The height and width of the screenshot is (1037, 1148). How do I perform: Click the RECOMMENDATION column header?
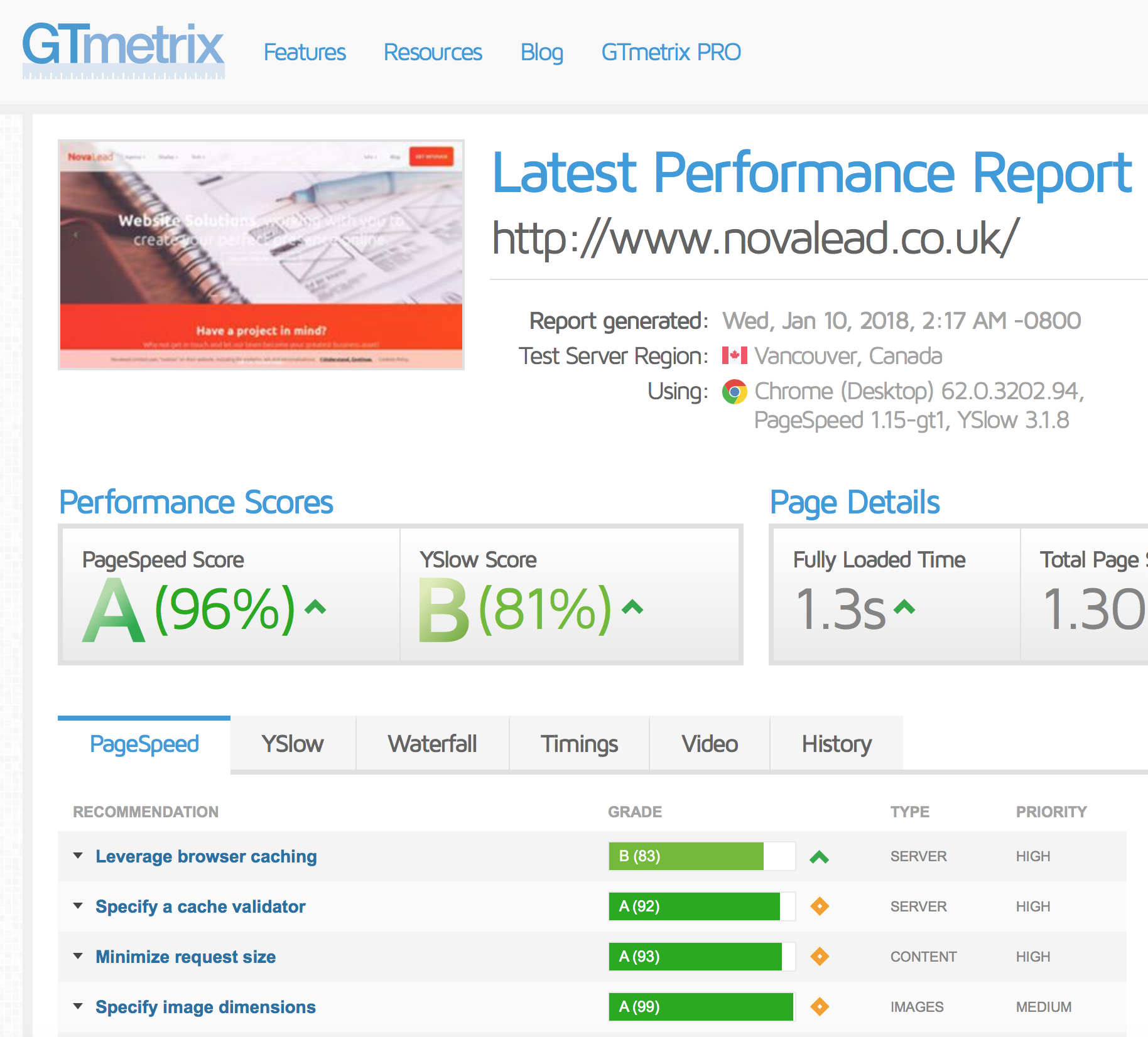[x=146, y=812]
